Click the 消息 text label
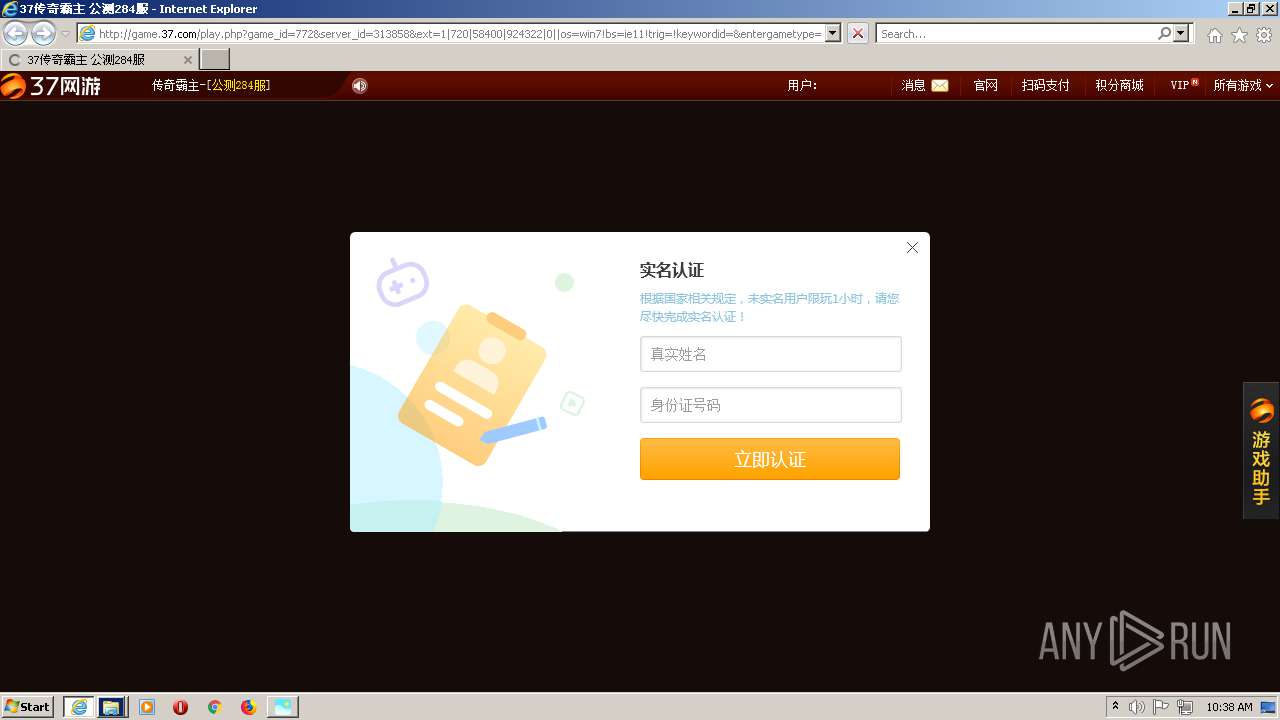This screenshot has height=720, width=1280. pos(914,86)
